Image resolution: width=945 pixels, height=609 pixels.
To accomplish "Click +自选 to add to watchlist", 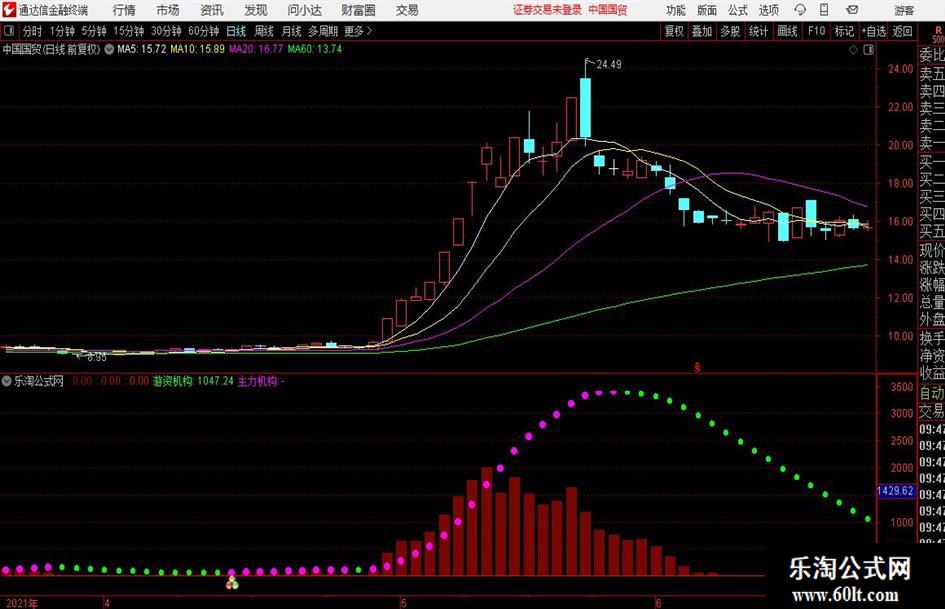I will (873, 31).
